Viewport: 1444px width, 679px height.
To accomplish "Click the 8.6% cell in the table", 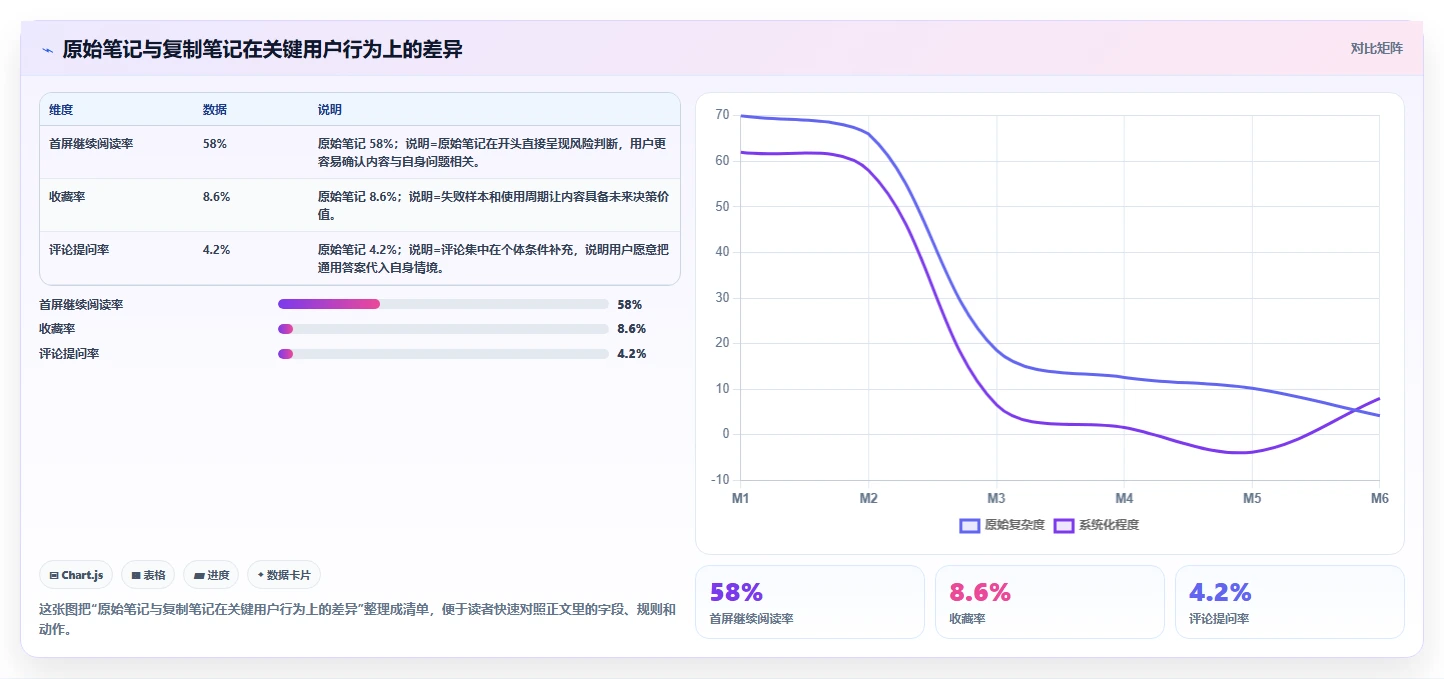I will click(216, 197).
